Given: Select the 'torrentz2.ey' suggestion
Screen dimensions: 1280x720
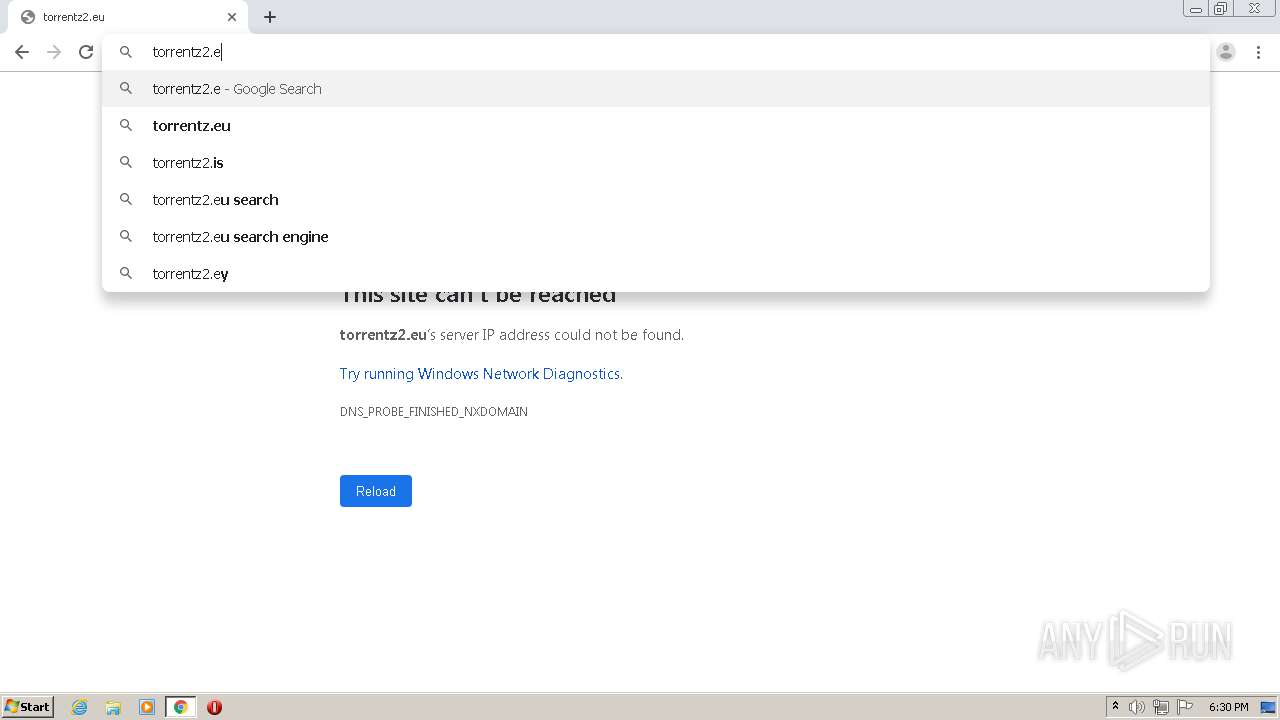Looking at the screenshot, I should pyautogui.click(x=656, y=274).
